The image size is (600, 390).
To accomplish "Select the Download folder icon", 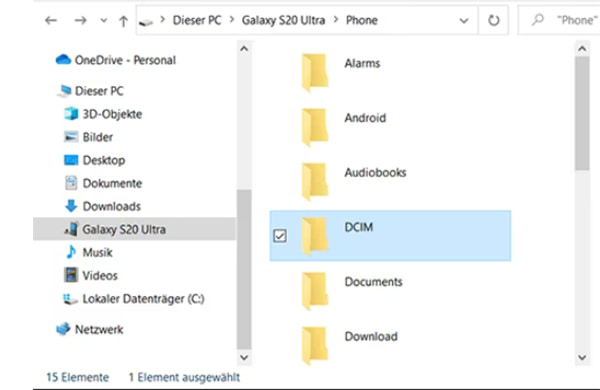I will (315, 345).
